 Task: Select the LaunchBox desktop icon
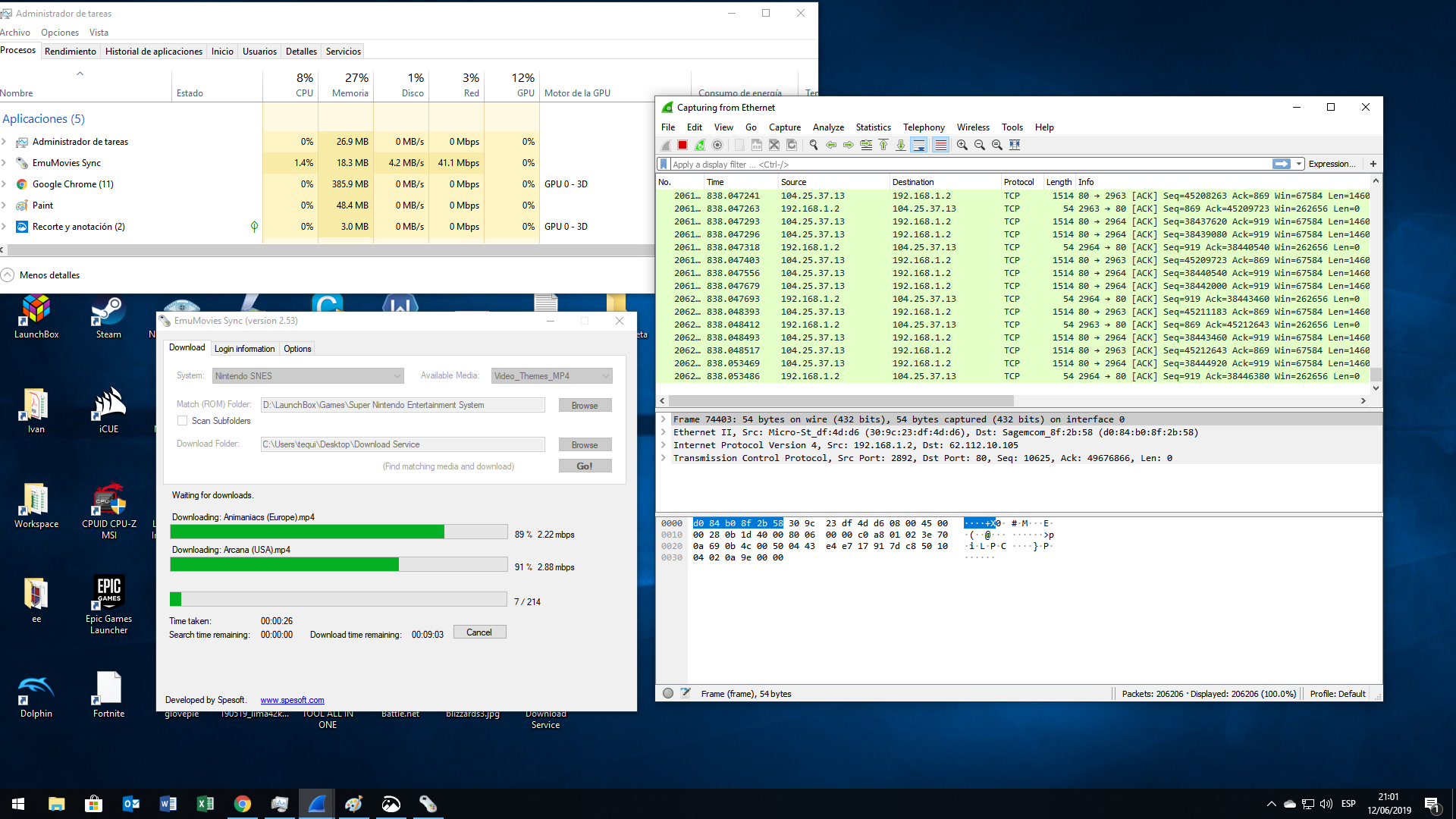click(36, 317)
